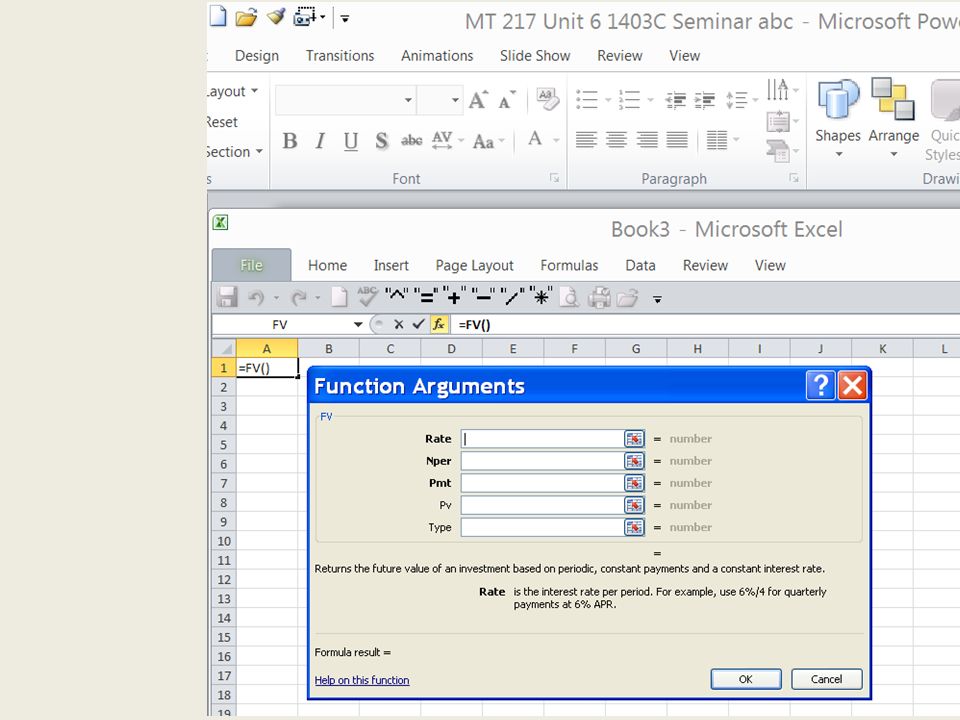Toggle text Shadow in PowerPoint Font group
This screenshot has width=960, height=720.
(x=381, y=141)
